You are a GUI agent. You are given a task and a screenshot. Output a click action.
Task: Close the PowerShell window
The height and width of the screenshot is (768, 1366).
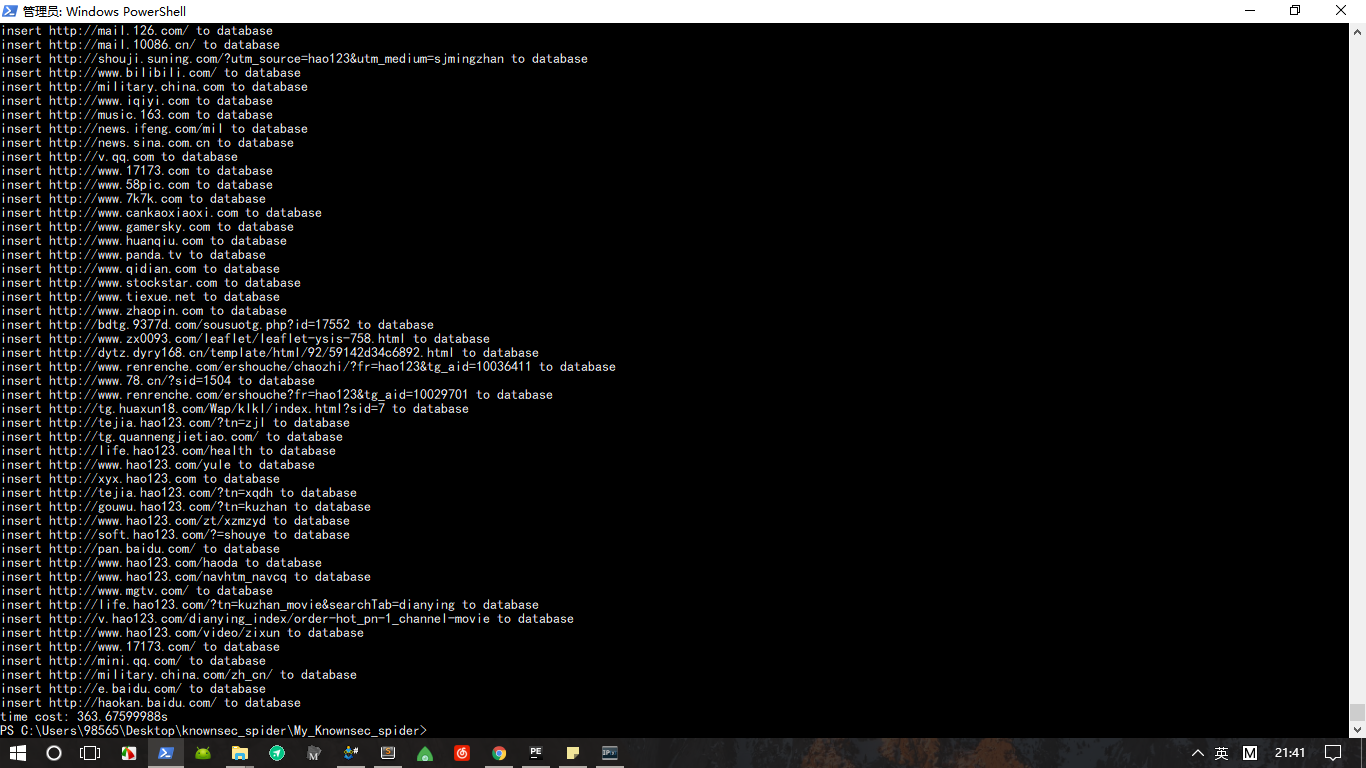(x=1342, y=11)
